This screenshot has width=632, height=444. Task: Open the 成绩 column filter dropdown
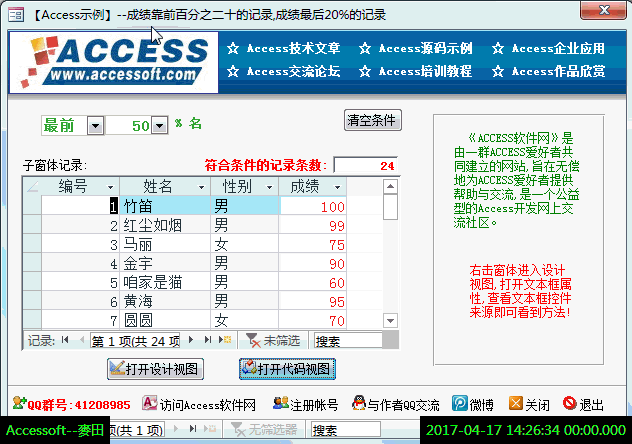point(337,187)
